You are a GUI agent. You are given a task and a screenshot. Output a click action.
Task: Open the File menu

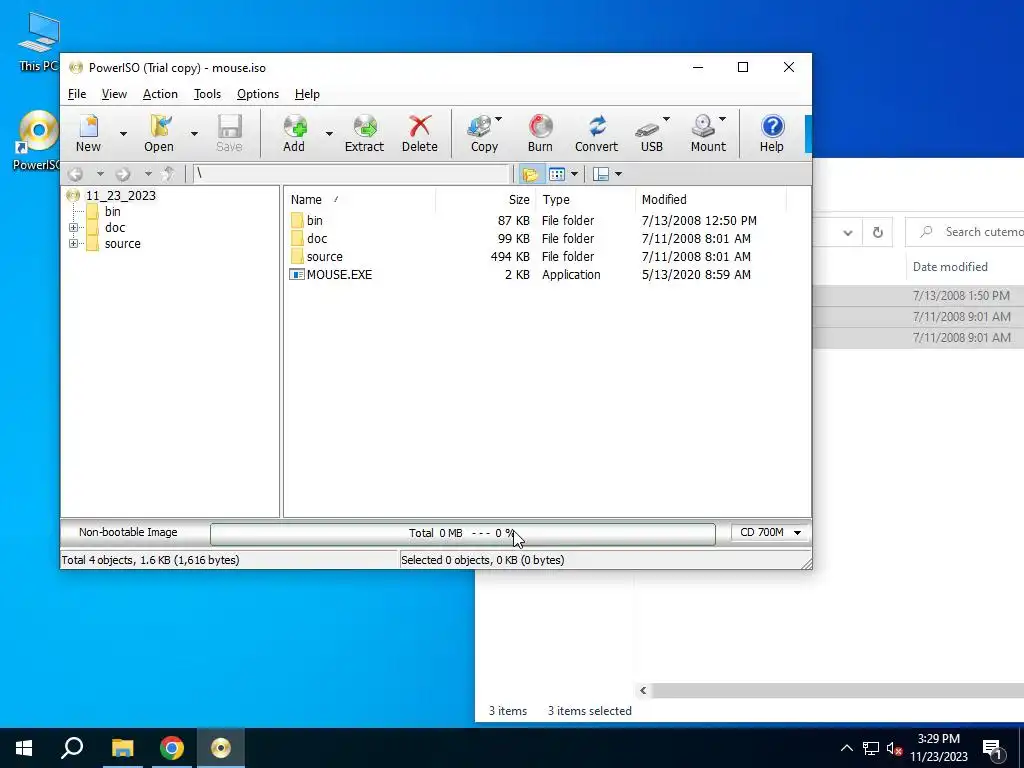tap(77, 94)
